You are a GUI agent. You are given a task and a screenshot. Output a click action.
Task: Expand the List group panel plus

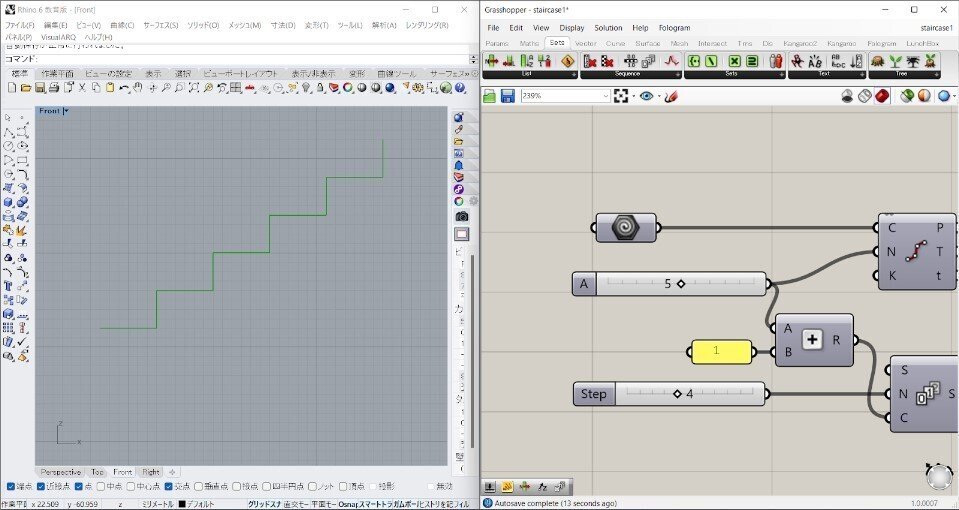point(574,75)
